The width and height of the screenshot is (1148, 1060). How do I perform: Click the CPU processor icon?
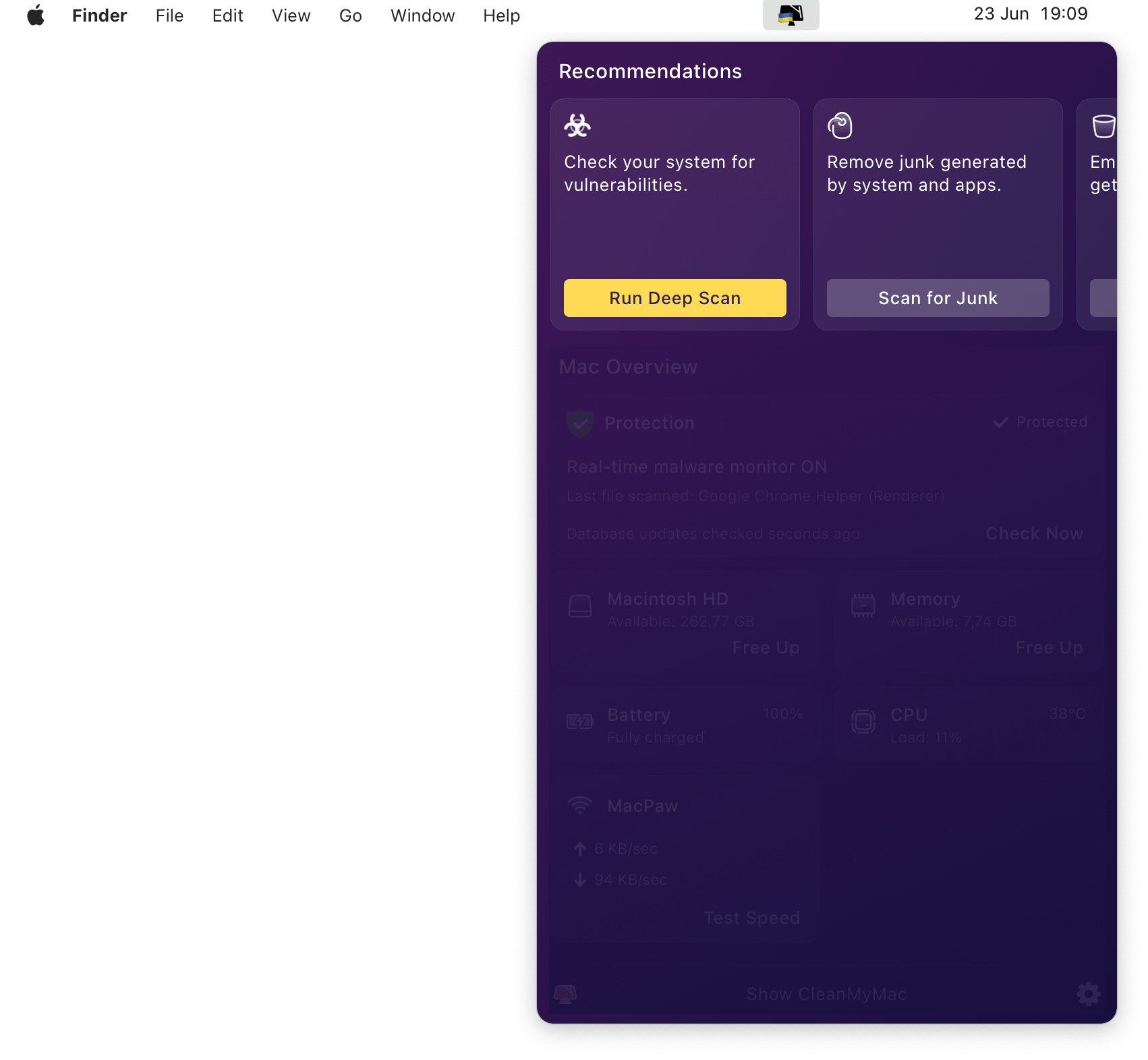tap(863, 722)
